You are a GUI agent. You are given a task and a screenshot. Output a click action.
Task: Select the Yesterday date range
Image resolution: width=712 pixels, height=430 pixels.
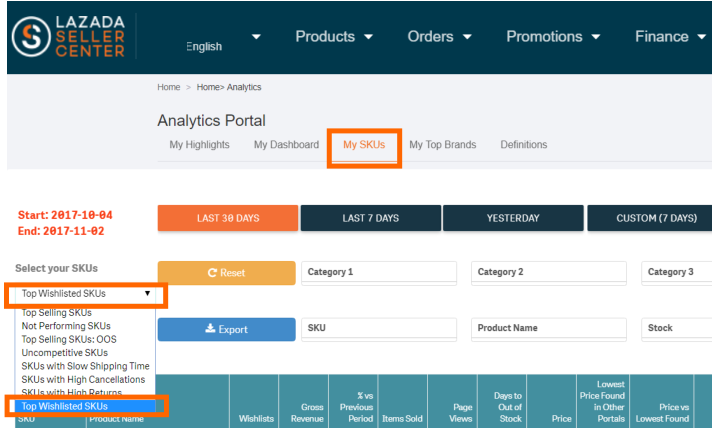(x=513, y=218)
